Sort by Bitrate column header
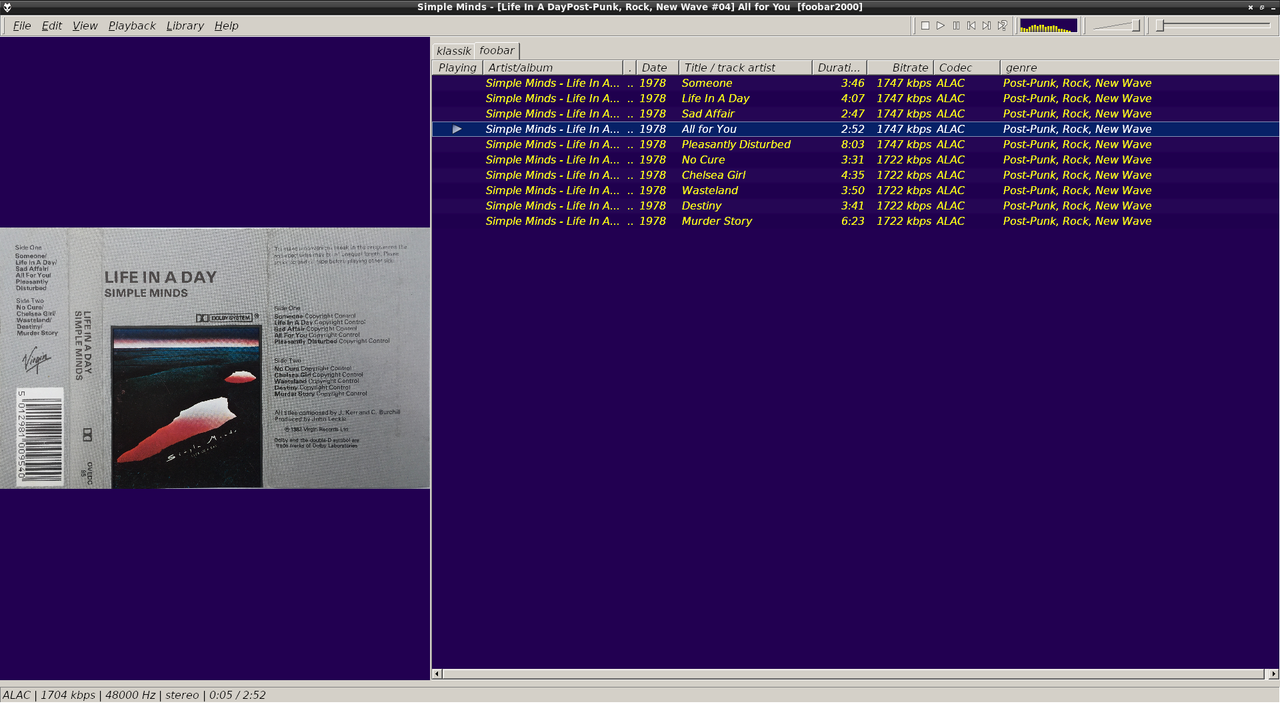 tap(900, 67)
